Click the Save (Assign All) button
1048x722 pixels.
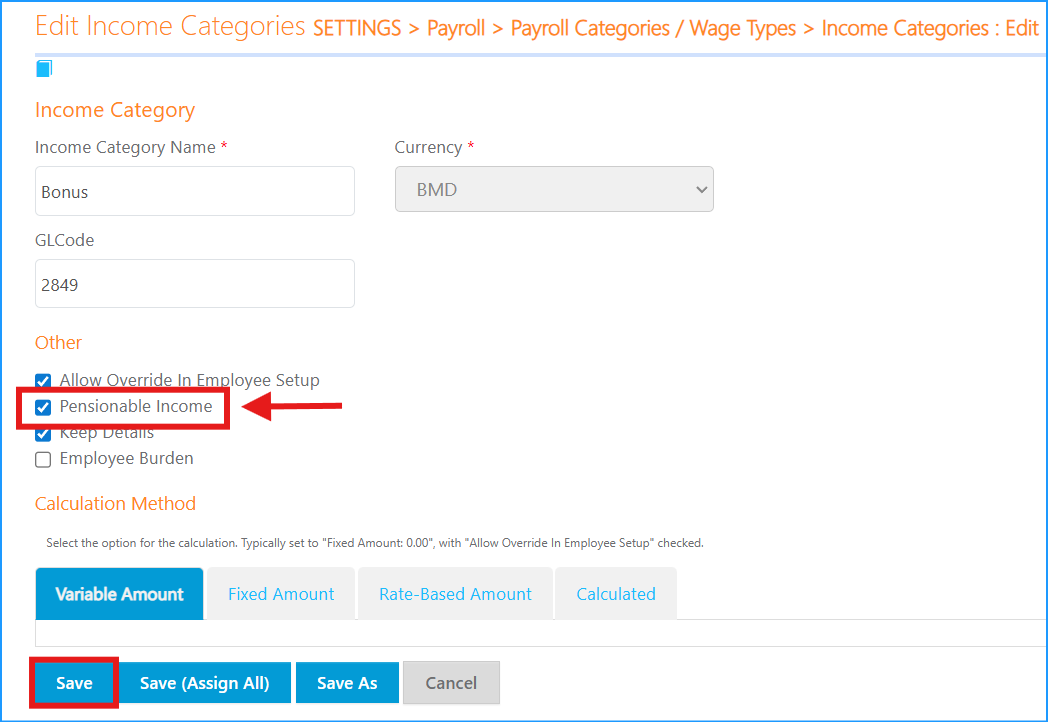click(x=204, y=683)
